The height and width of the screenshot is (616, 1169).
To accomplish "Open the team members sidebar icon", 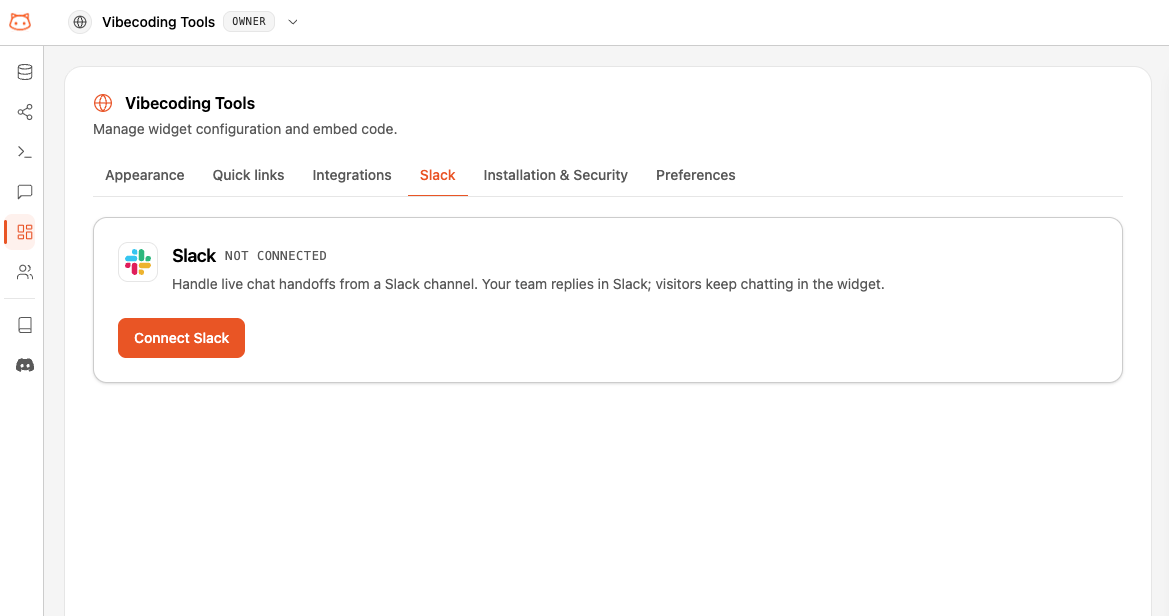I will [x=25, y=272].
